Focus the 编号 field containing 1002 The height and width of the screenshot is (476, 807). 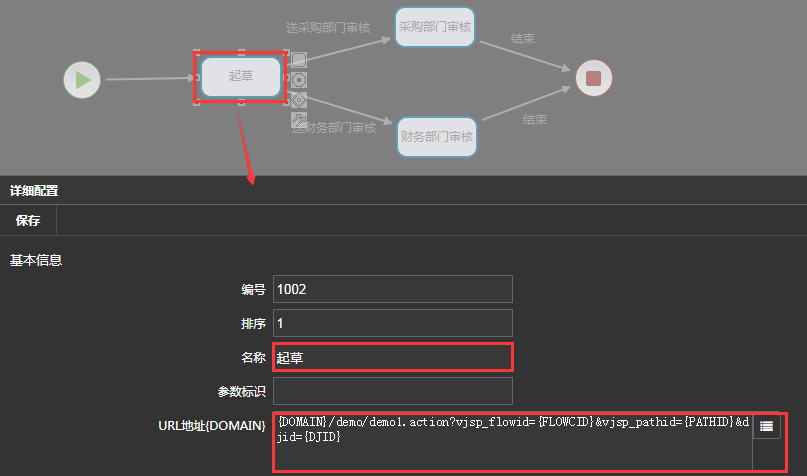(x=392, y=289)
